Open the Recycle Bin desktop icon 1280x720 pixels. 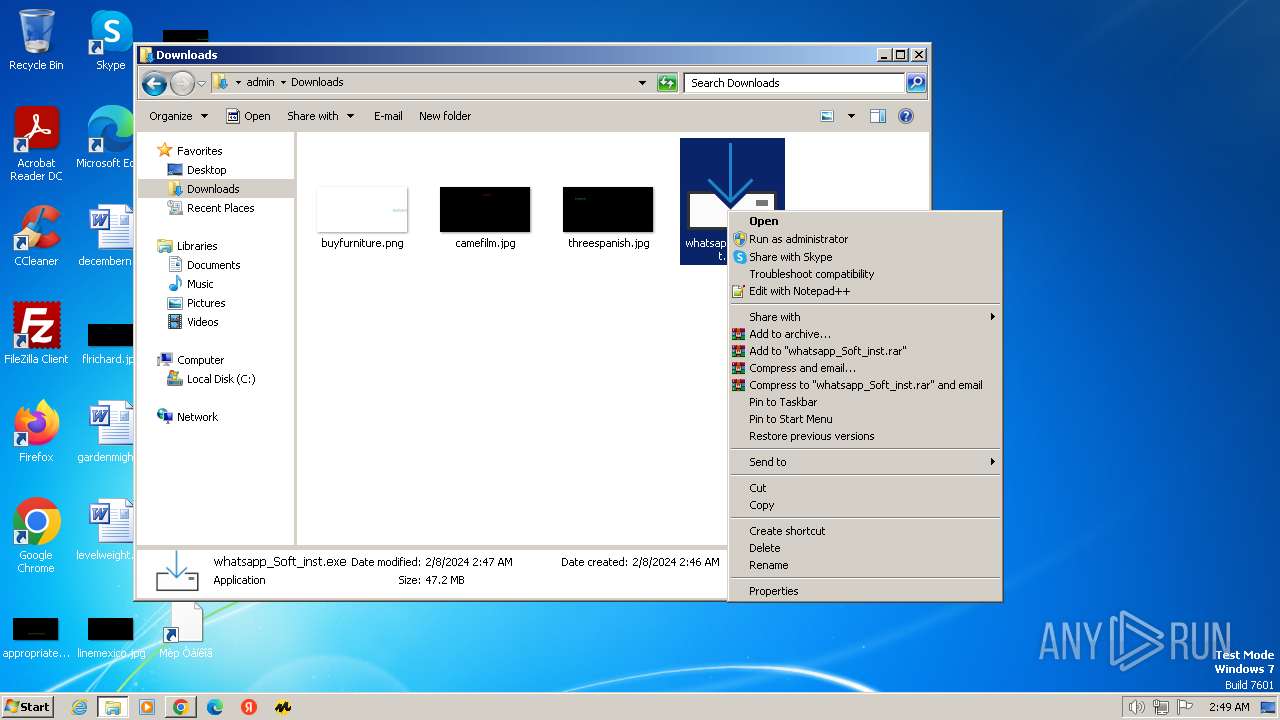[36, 40]
